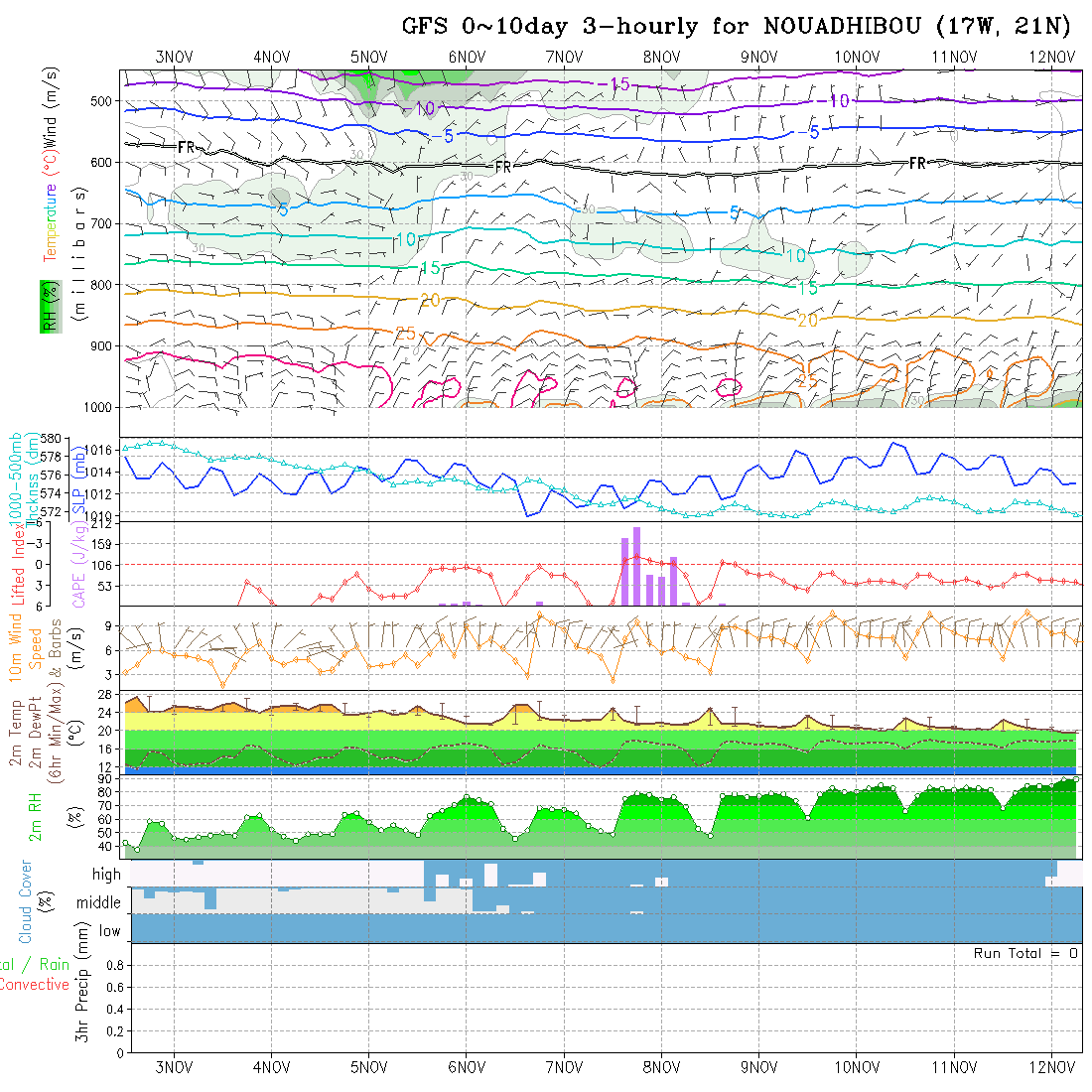
Task: Click the 'middle' cloud cover row label
Action: tap(99, 903)
